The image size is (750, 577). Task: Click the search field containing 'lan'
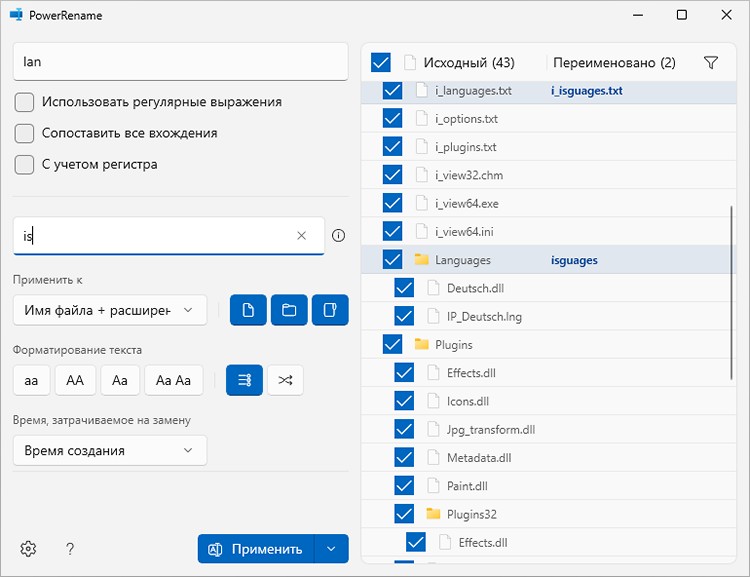tap(181, 62)
